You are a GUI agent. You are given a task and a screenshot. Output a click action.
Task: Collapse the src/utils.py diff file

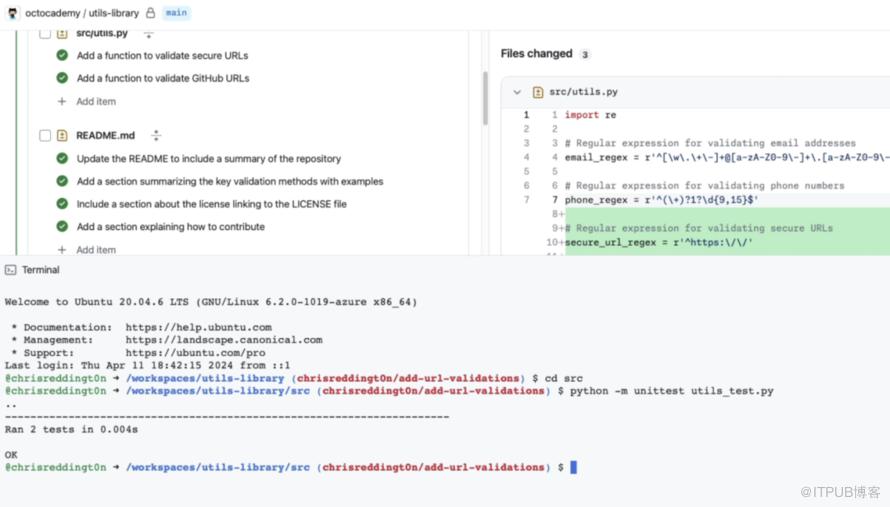pyautogui.click(x=517, y=92)
